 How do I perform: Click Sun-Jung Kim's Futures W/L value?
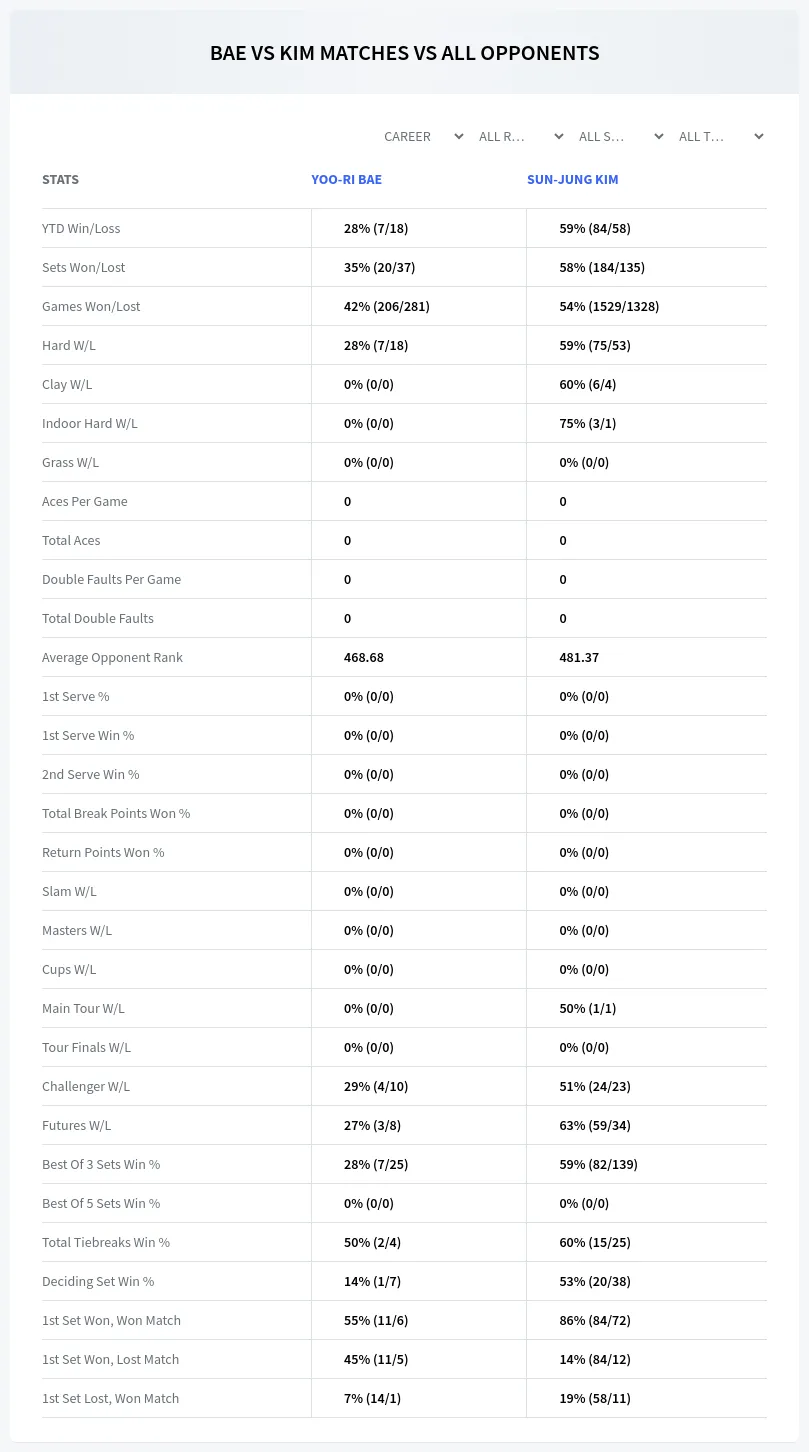595,1125
